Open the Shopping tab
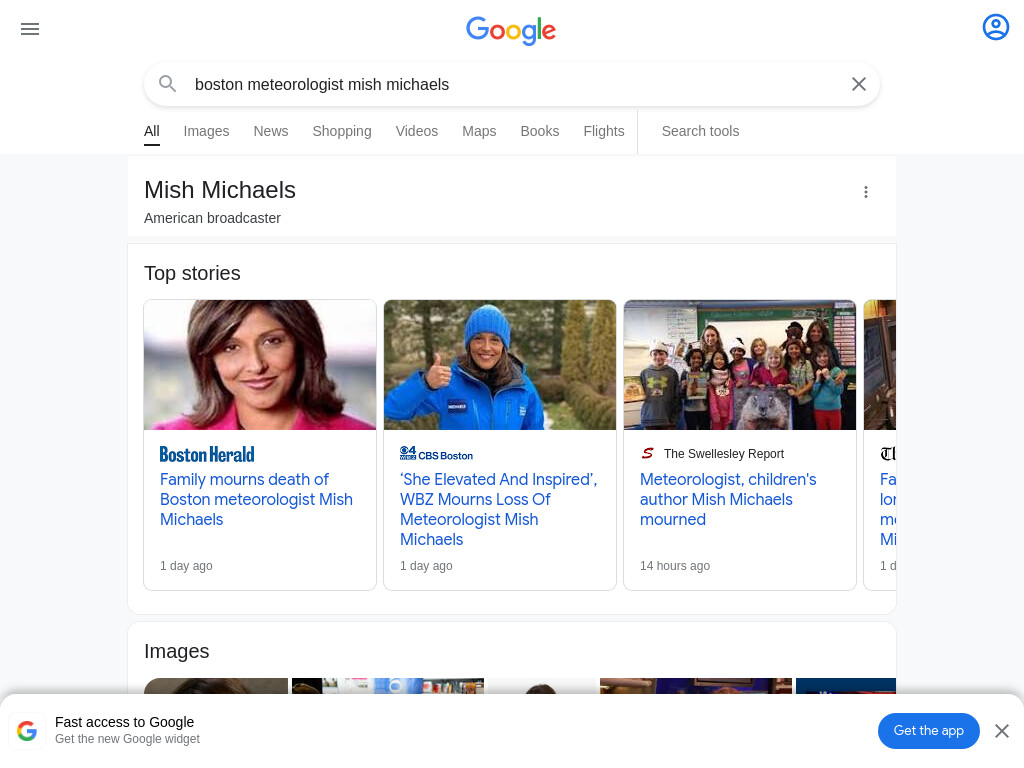Screen dimensions: 1024x768 point(342,131)
